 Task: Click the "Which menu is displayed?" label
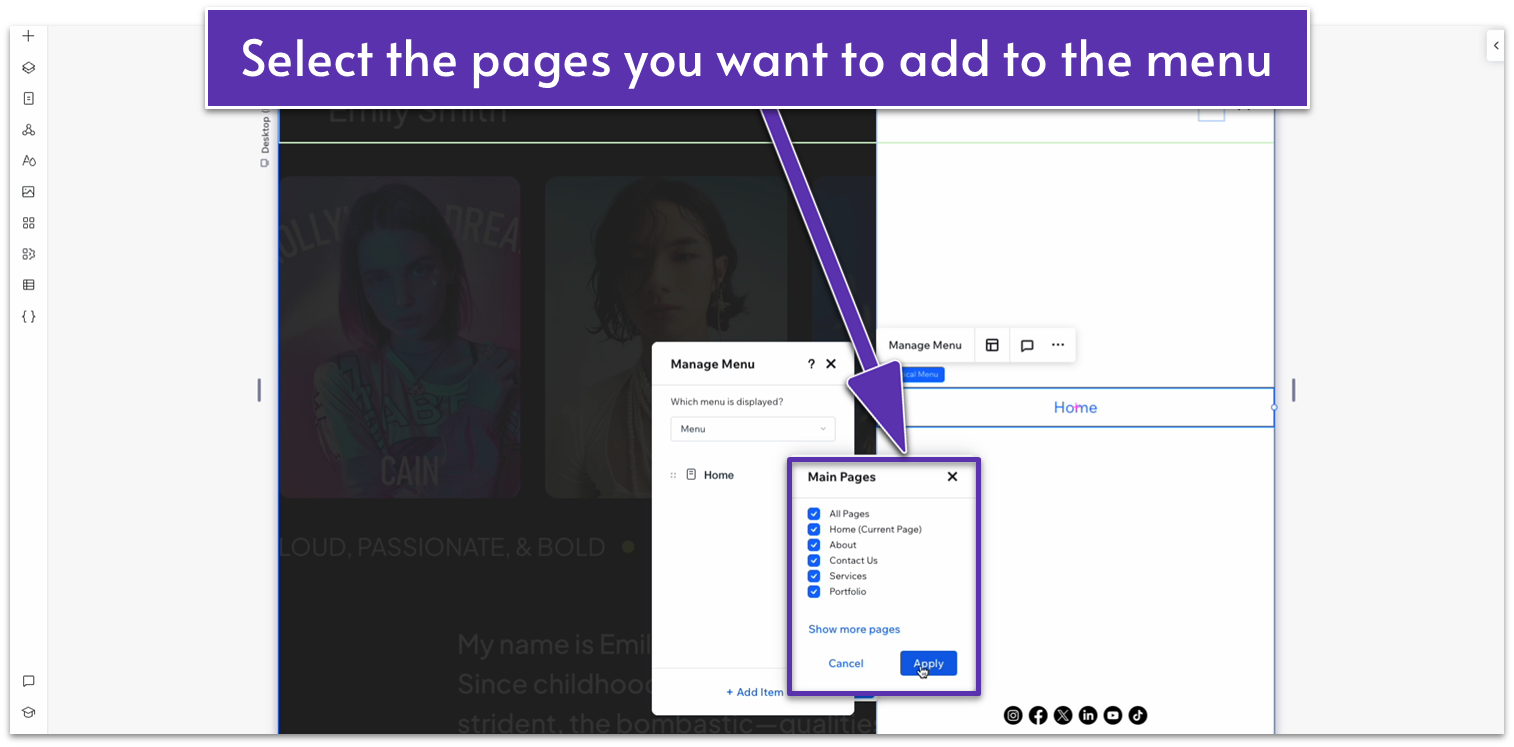pos(727,402)
